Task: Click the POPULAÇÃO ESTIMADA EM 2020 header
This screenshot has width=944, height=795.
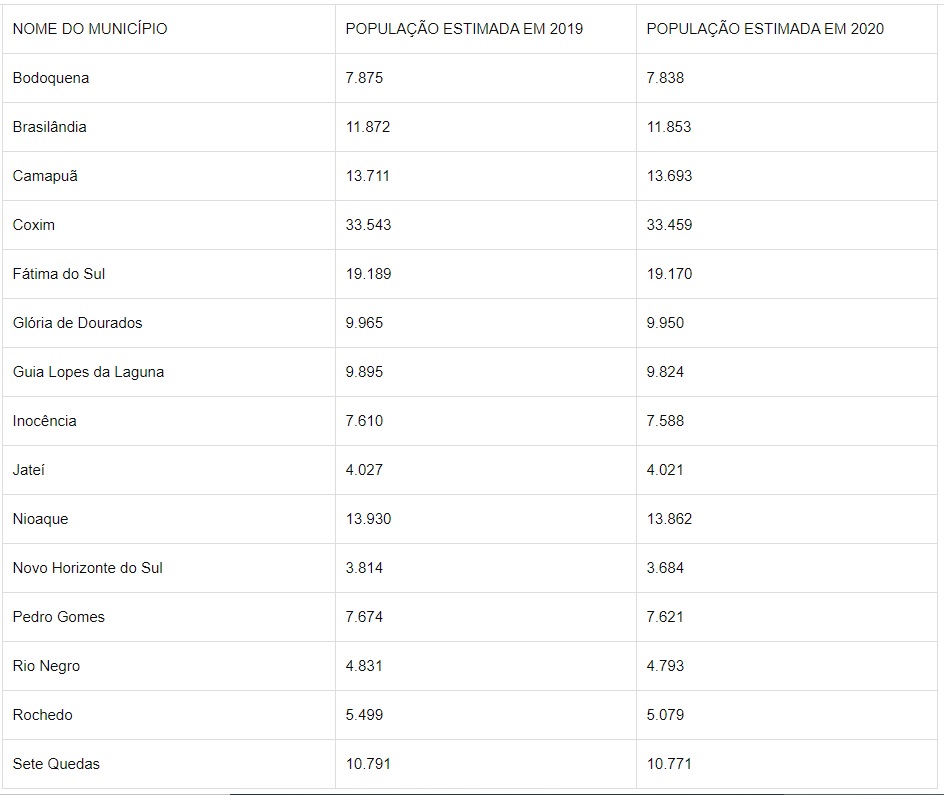Action: coord(765,29)
